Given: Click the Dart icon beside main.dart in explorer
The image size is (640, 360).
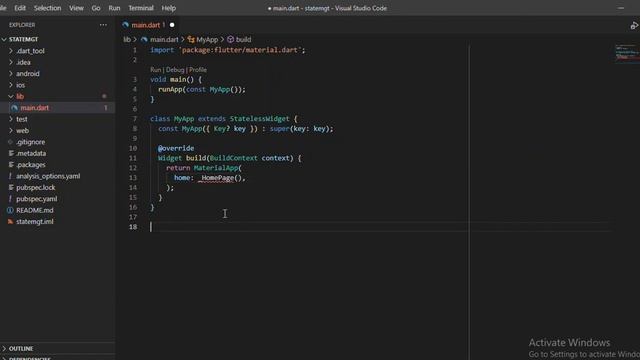Looking at the screenshot, I should [x=14, y=108].
